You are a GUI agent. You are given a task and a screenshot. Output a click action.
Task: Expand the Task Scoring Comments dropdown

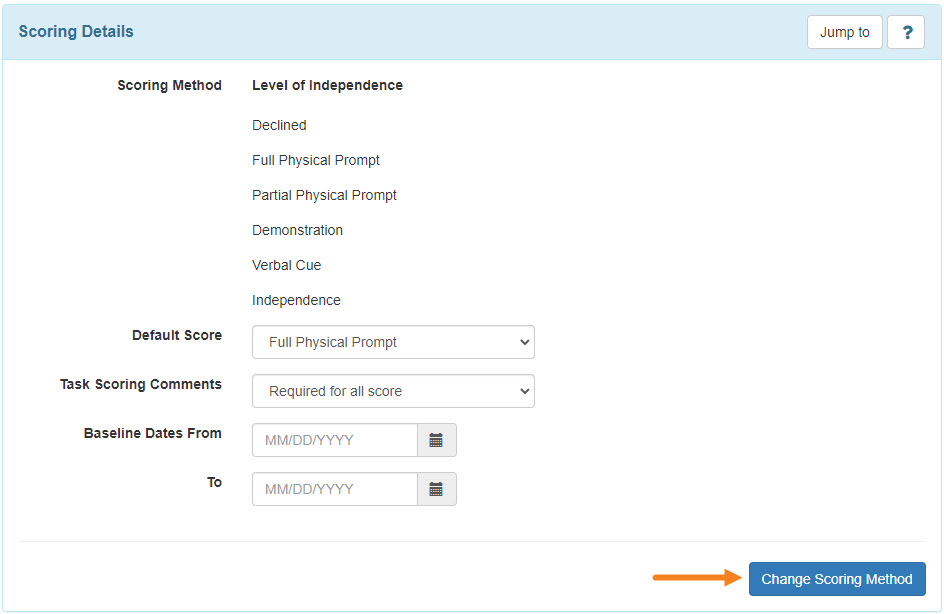click(393, 391)
